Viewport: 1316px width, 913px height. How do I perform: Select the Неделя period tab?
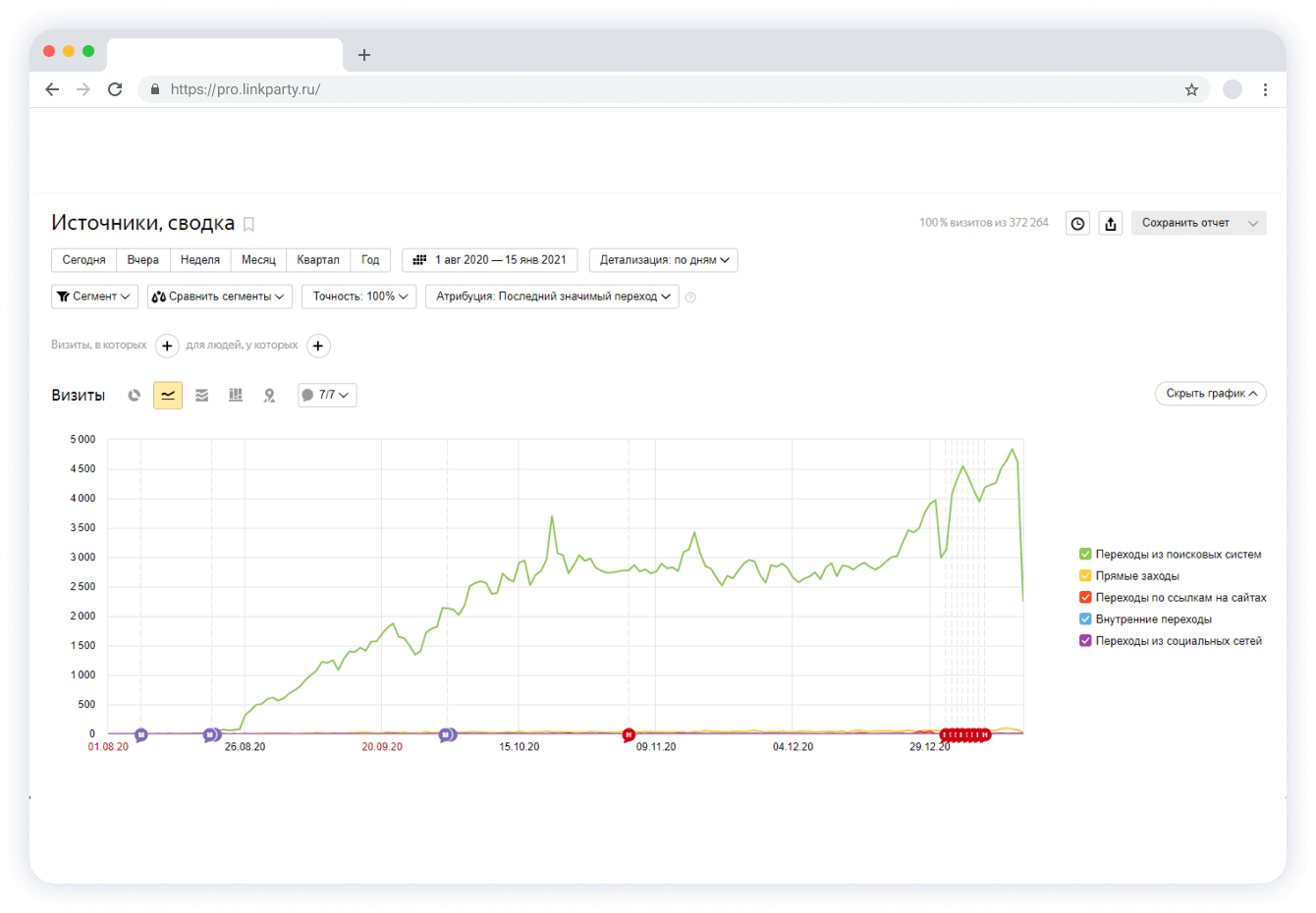[200, 260]
